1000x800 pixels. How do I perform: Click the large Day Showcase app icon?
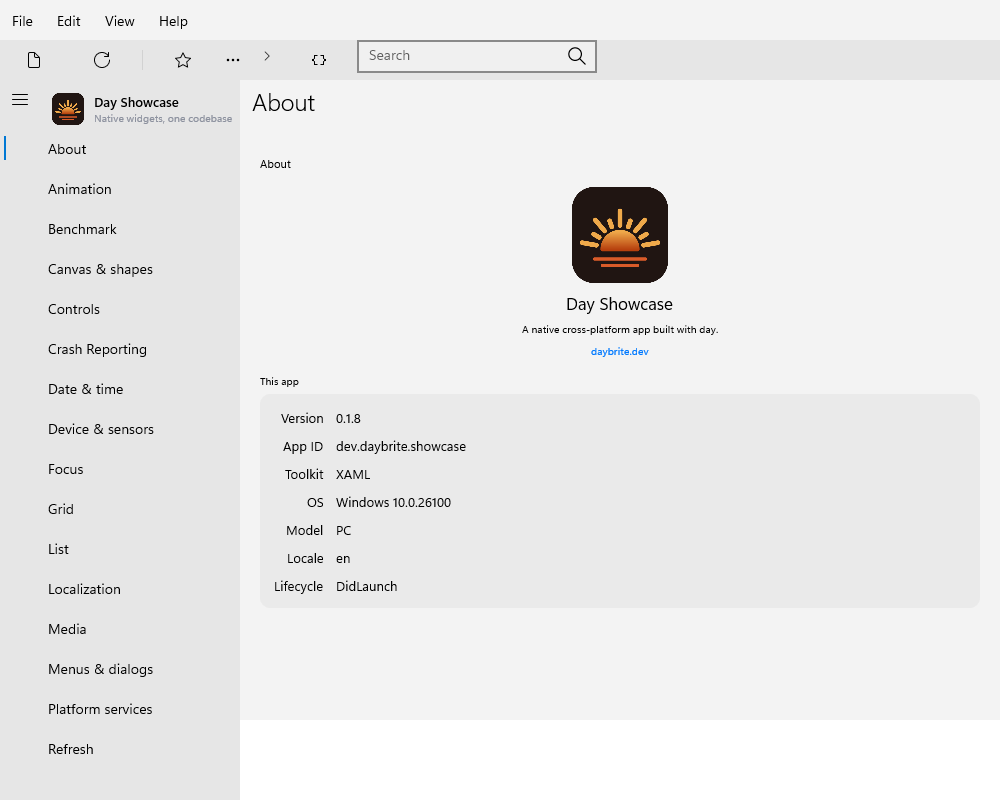coord(620,235)
